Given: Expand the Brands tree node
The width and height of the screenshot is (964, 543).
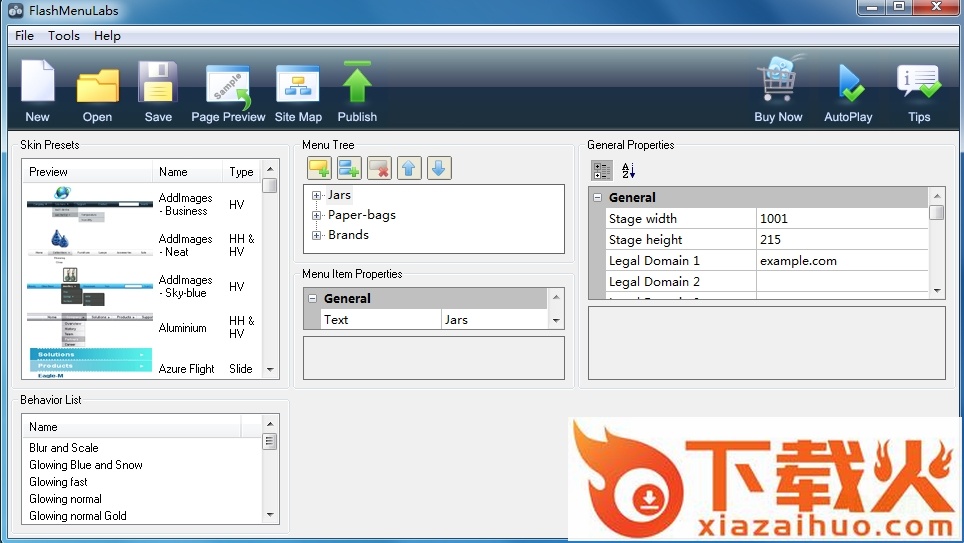Looking at the screenshot, I should (316, 236).
